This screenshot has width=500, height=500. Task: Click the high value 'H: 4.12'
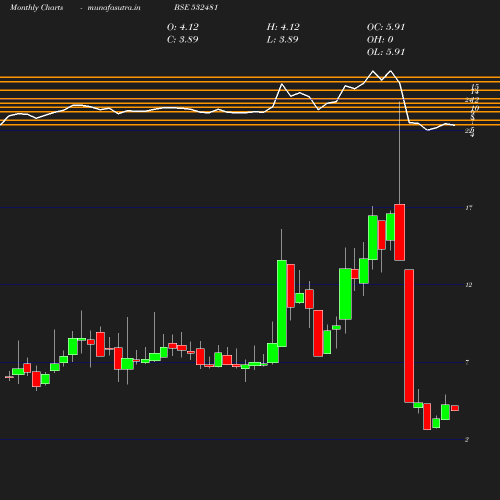(x=283, y=27)
